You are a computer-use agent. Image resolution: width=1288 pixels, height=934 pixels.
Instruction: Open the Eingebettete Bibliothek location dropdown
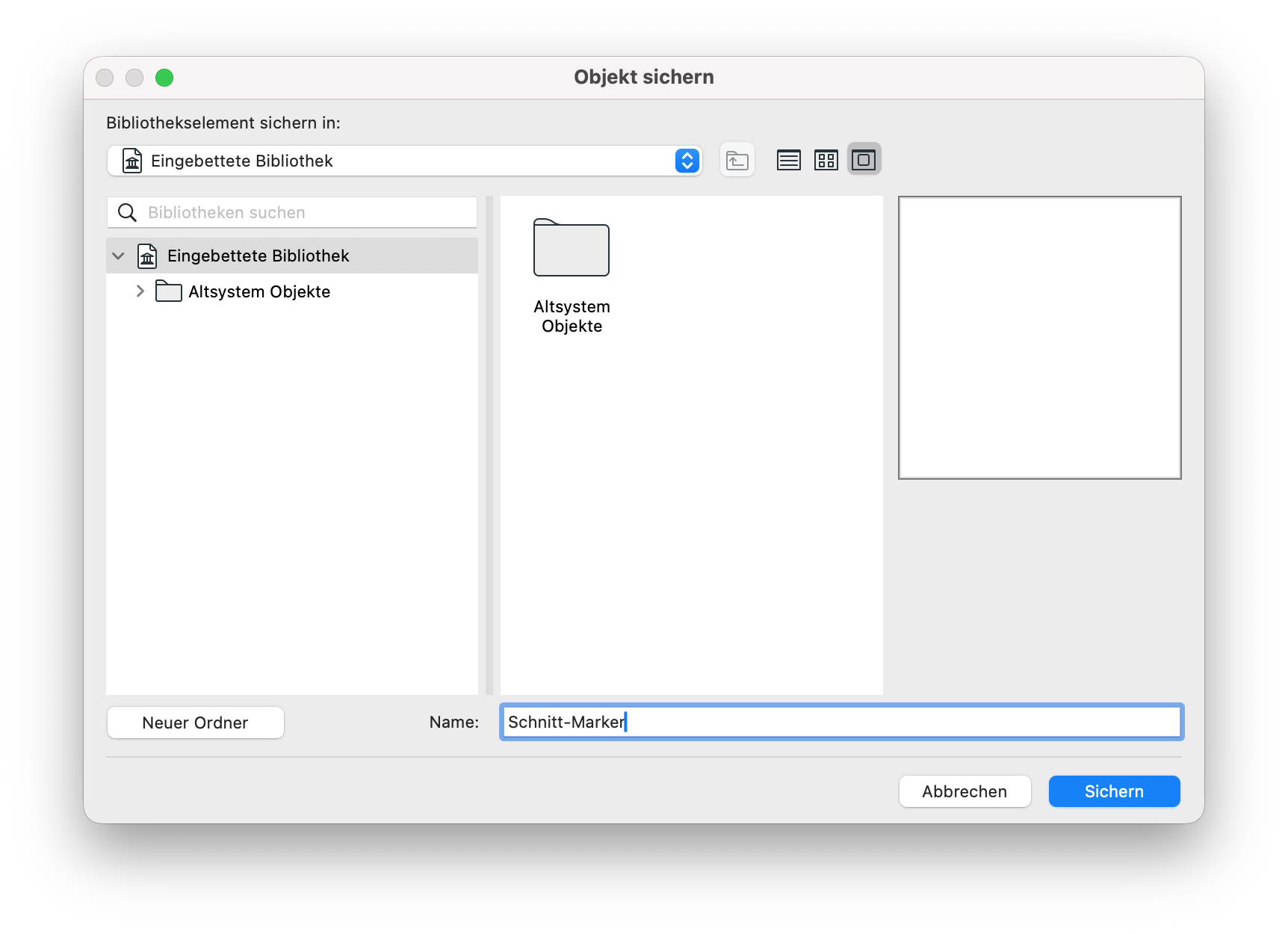(404, 161)
